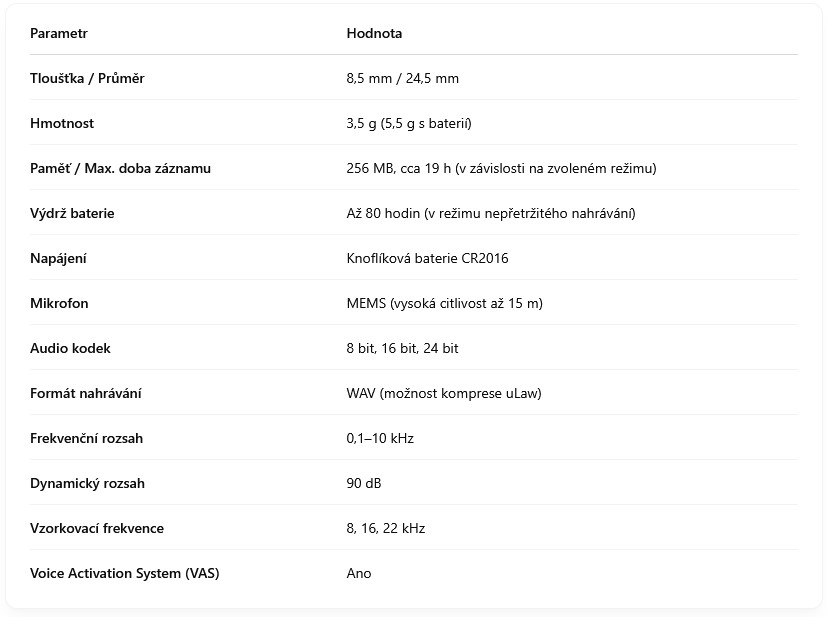Image resolution: width=827 pixels, height=617 pixels.
Task: Click the "8, 16, 22 kHz" sampling value
Action: [x=385, y=528]
